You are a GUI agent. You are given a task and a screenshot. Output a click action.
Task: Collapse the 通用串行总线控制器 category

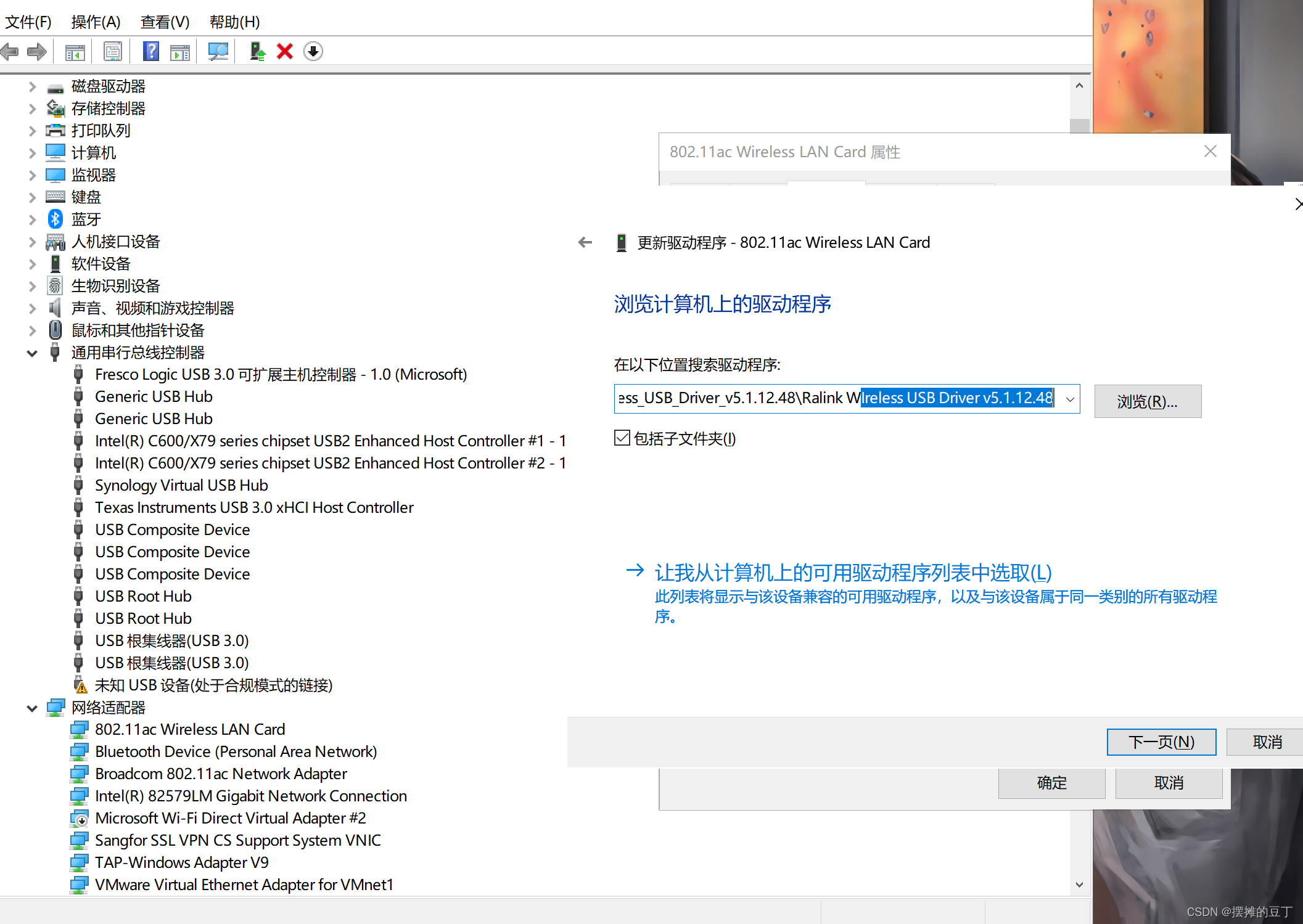pyautogui.click(x=32, y=353)
